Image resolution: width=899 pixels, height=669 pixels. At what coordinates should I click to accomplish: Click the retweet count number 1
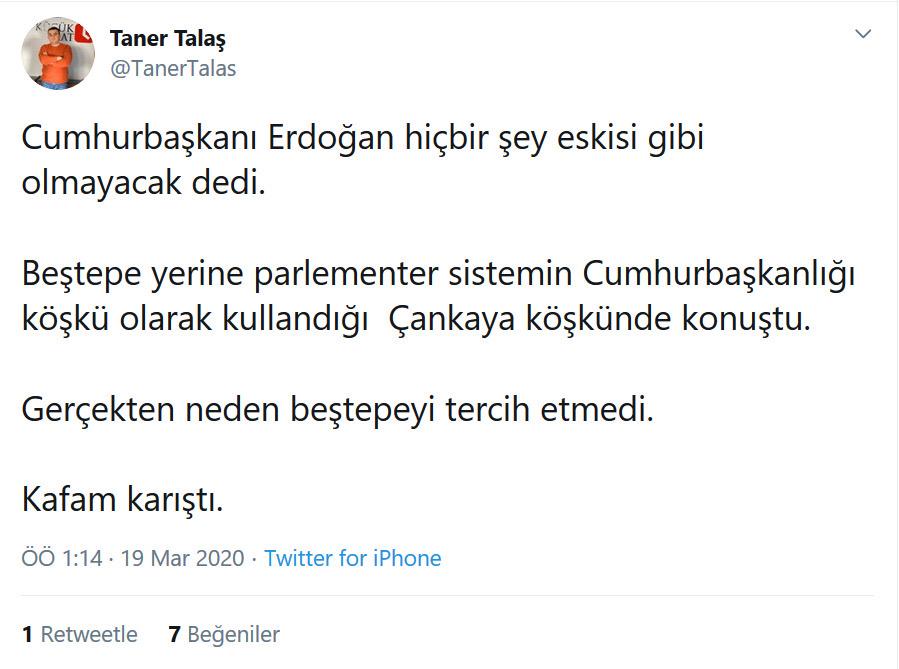click(x=28, y=634)
